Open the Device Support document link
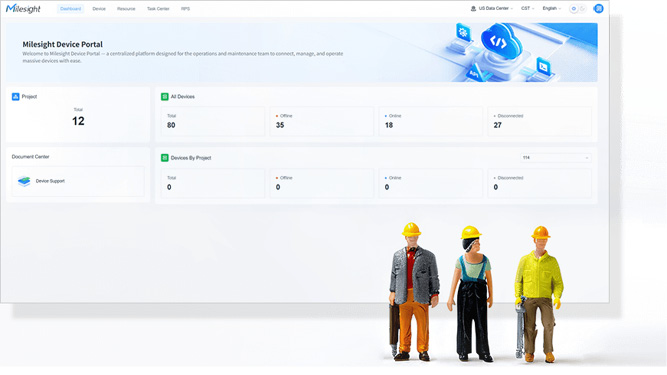This screenshot has height=375, width=667. (x=78, y=181)
